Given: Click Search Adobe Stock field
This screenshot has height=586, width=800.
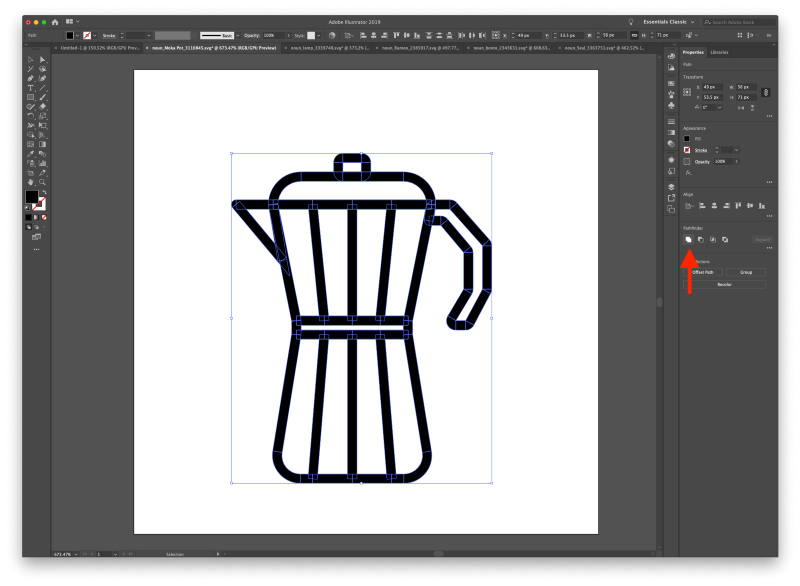Looking at the screenshot, I should [739, 22].
